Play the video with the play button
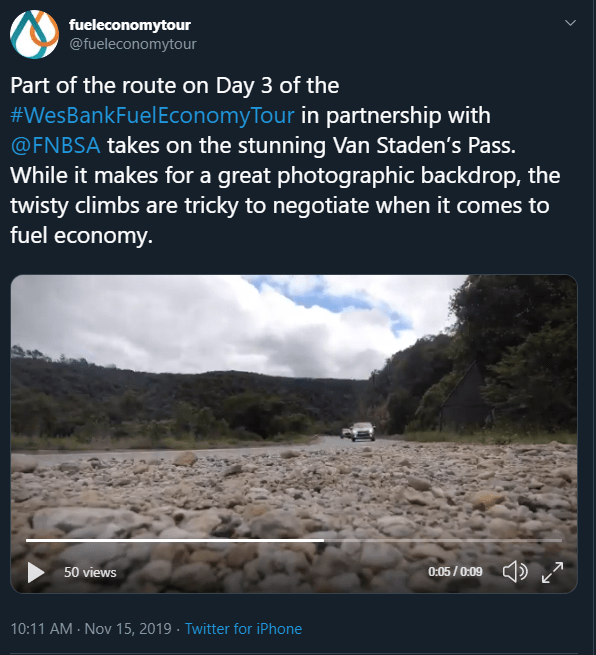This screenshot has height=655, width=596. 36,572
